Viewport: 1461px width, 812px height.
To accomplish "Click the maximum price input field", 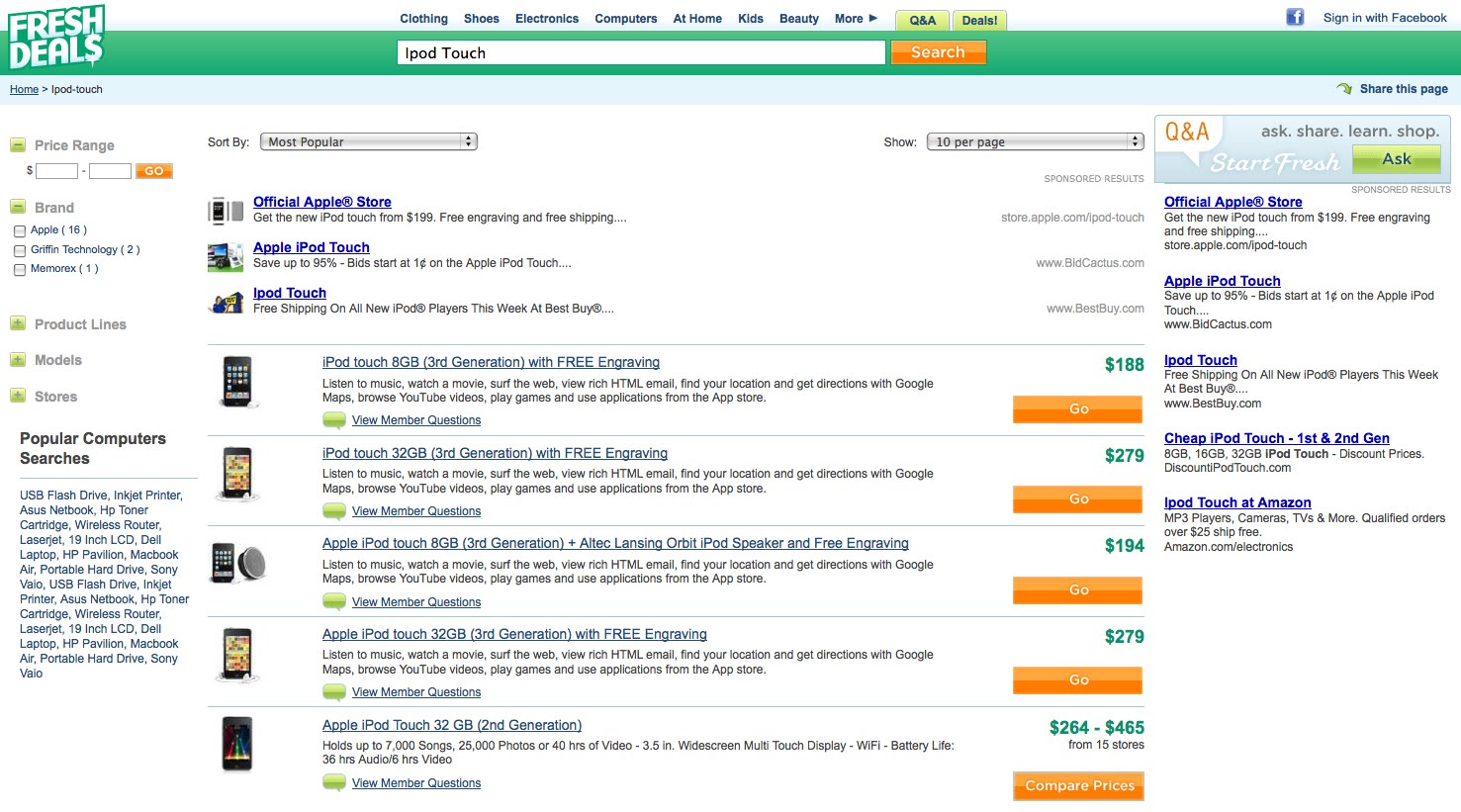I will (x=110, y=171).
